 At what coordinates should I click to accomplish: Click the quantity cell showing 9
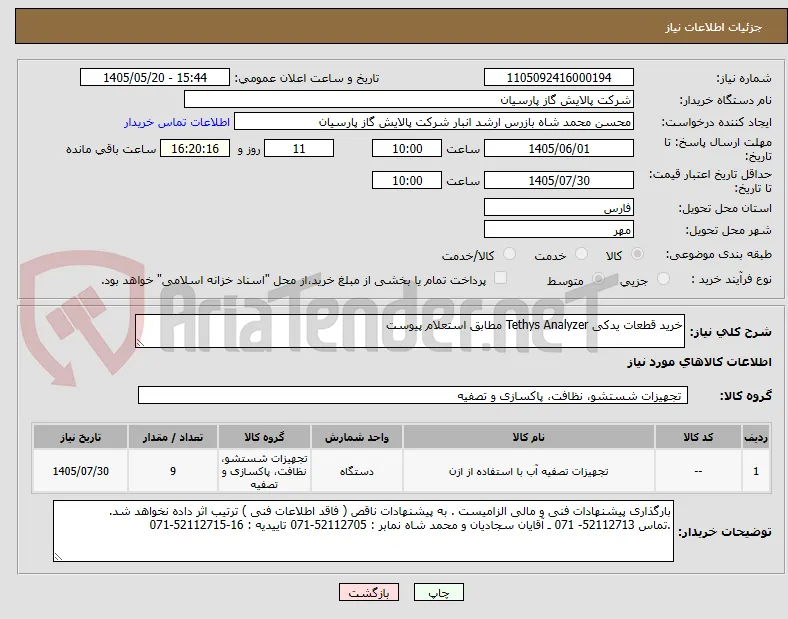173,471
